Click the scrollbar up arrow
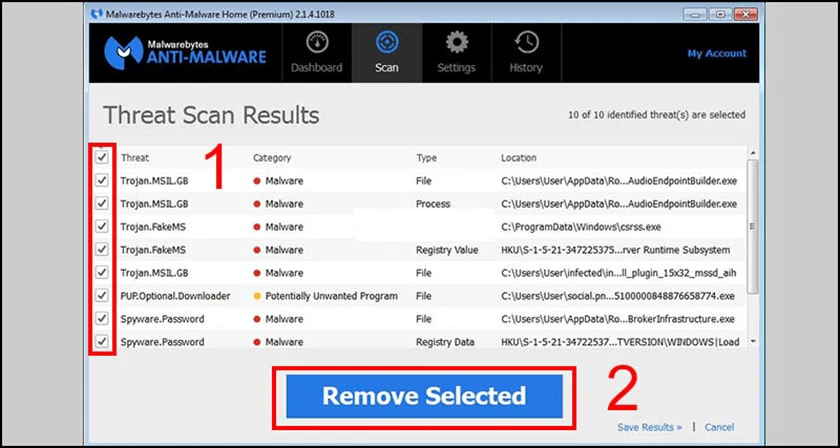 753,152
